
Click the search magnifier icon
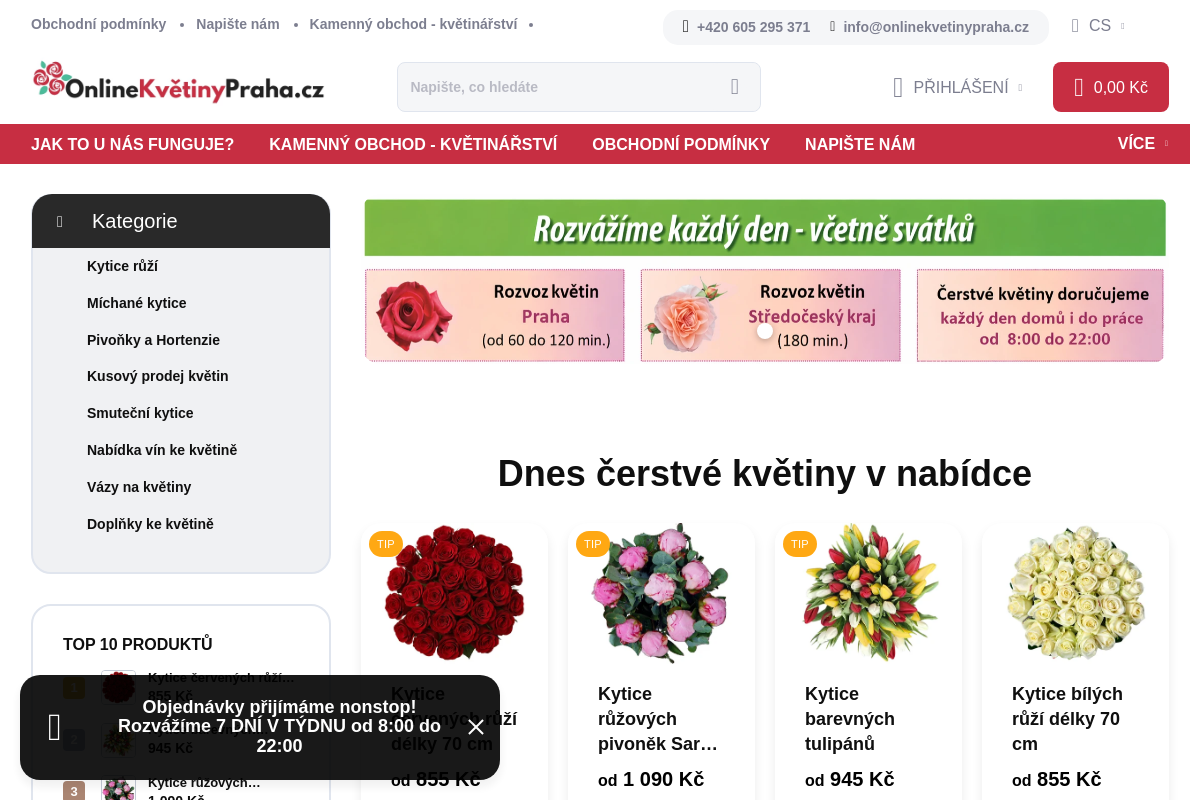pyautogui.click(x=735, y=87)
